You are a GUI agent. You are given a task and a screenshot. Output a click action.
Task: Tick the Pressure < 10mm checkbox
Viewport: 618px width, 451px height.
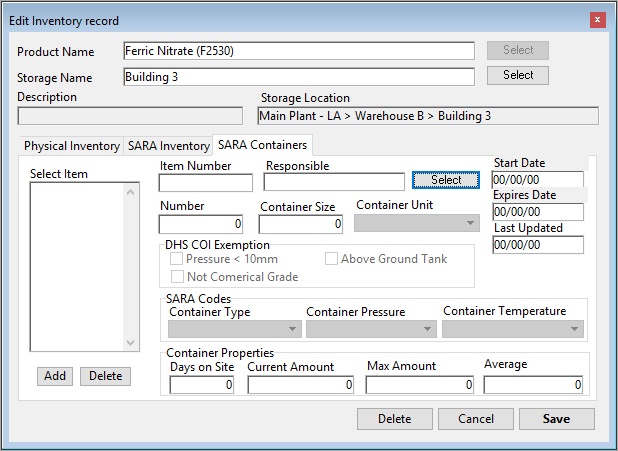tap(178, 259)
